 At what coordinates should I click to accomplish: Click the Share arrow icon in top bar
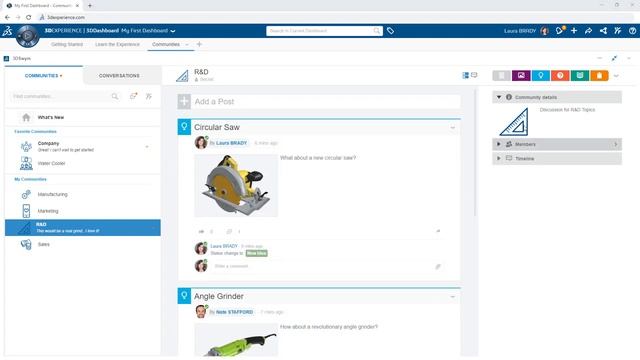pos(588,31)
